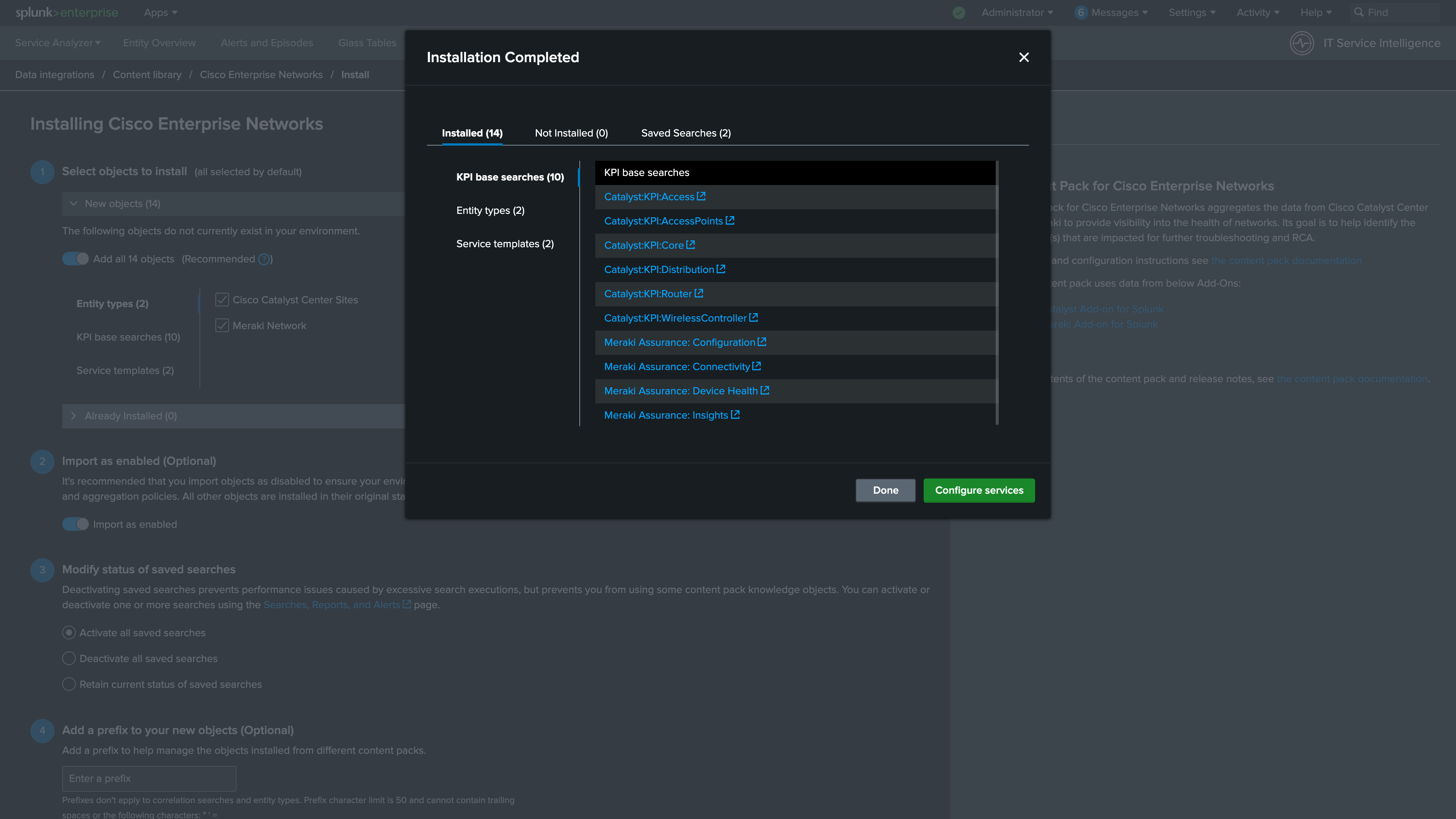Image resolution: width=1456 pixels, height=819 pixels.
Task: Click the KPI base searches list scrollbar
Action: coord(997,292)
